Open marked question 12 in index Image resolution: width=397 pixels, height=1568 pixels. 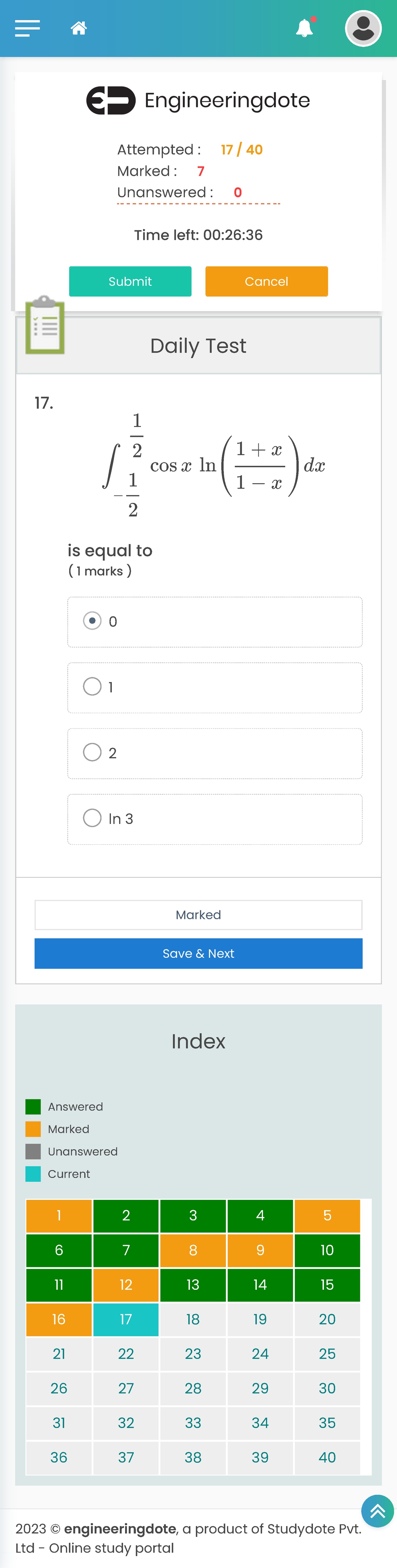click(126, 1285)
